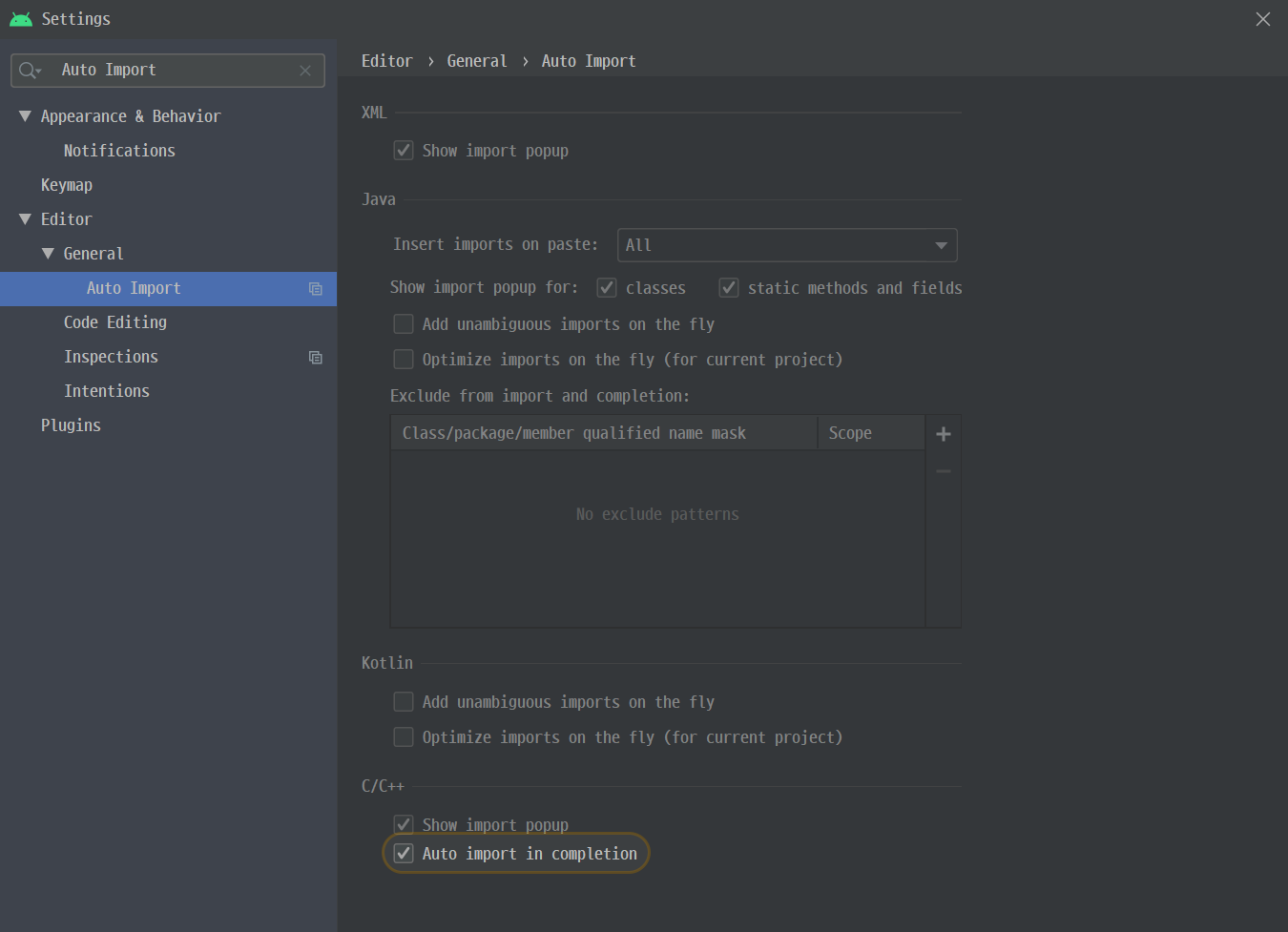Click the Android Studio logo in title bar
Image resolution: width=1288 pixels, height=932 pixels.
tap(21, 19)
